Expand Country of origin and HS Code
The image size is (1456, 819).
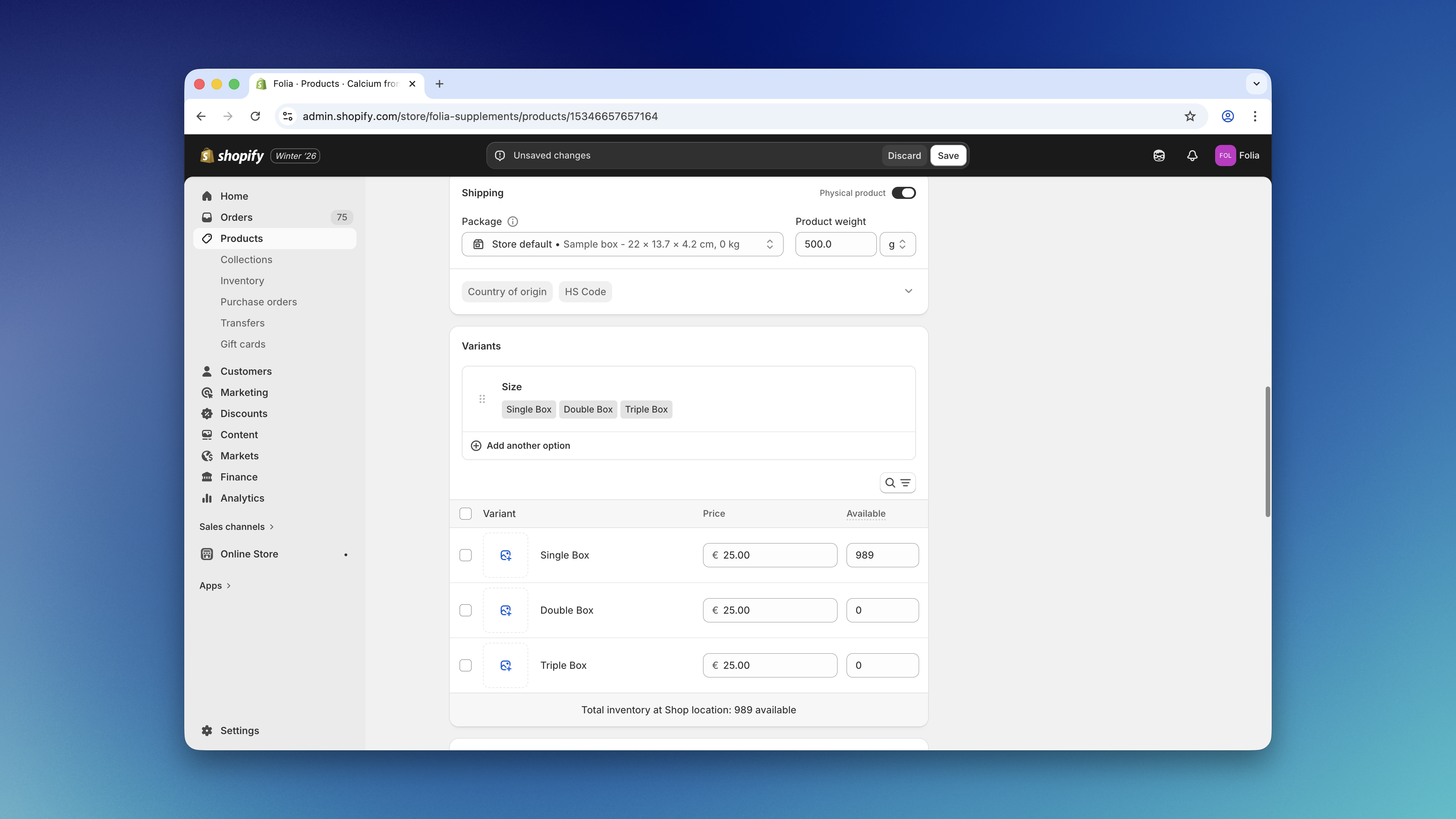908,291
